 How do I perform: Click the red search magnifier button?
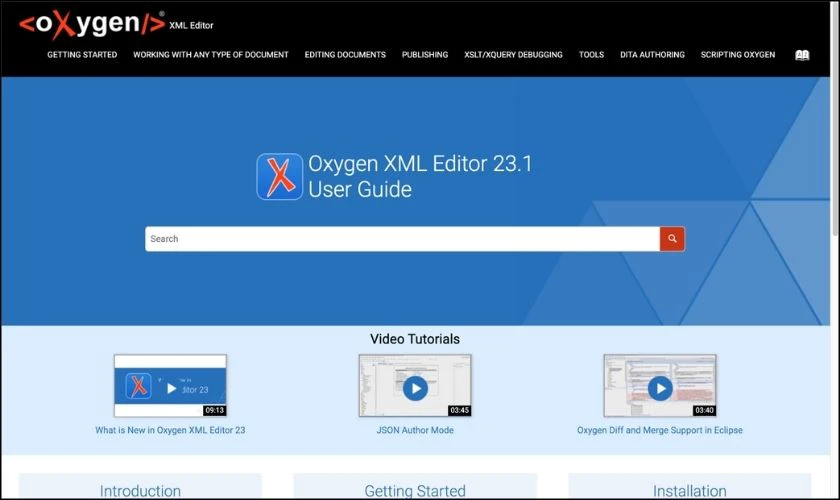(x=672, y=239)
